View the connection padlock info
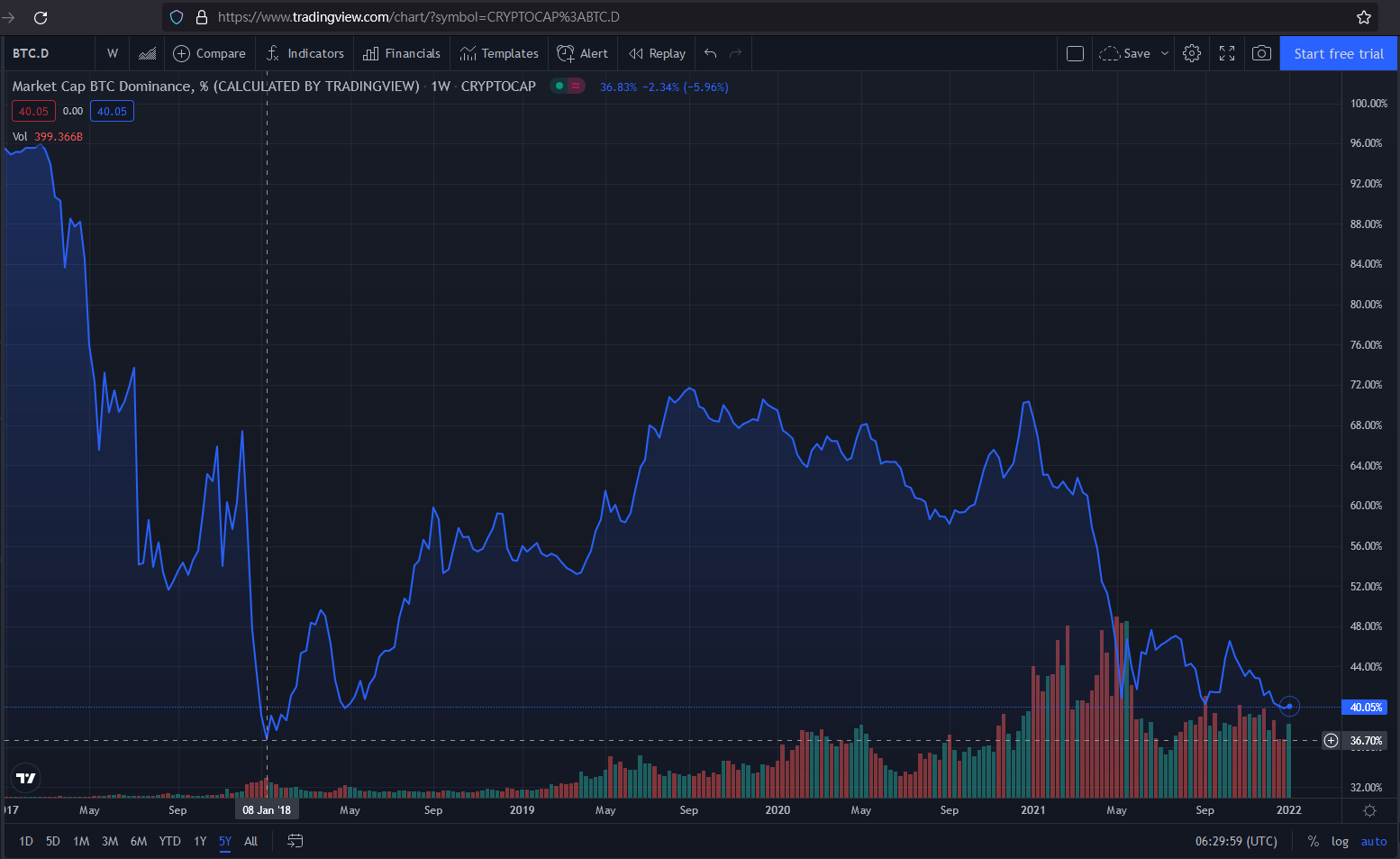This screenshot has width=1400, height=859. coord(202,17)
